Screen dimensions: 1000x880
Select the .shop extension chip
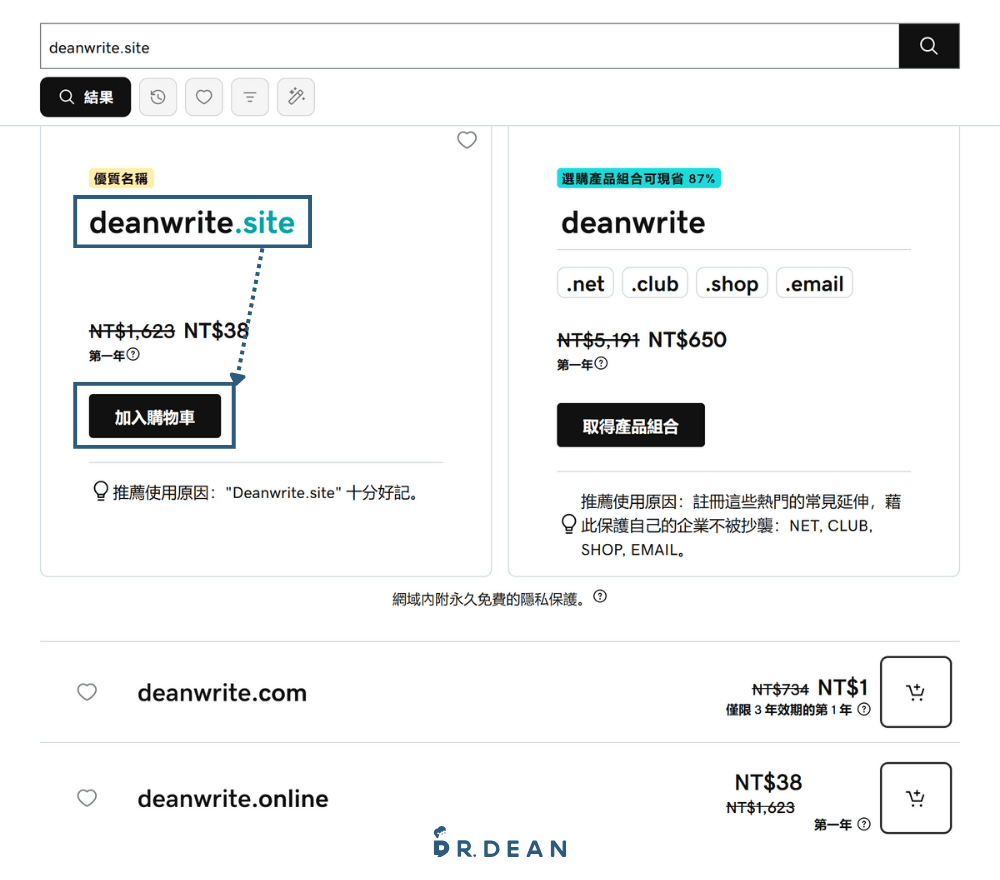[731, 283]
